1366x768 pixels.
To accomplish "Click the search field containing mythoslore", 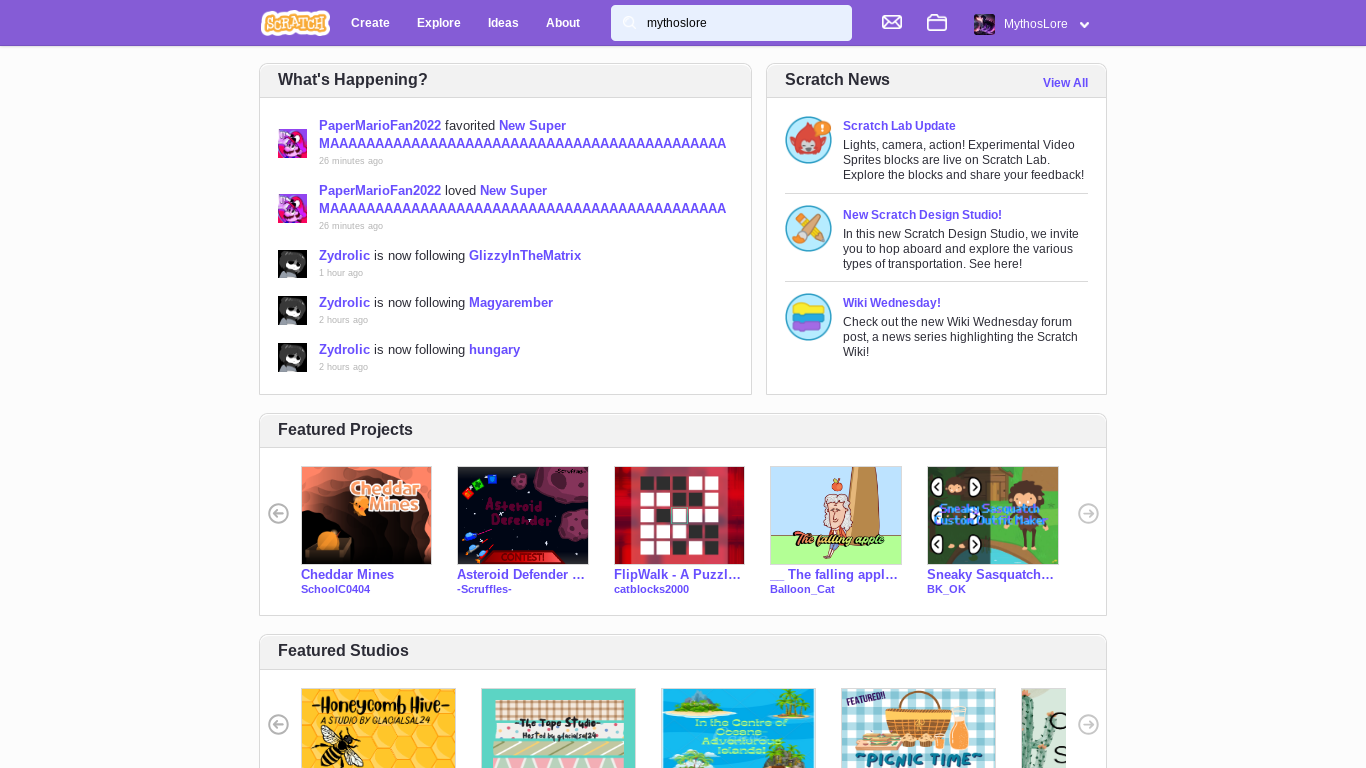I will click(731, 23).
